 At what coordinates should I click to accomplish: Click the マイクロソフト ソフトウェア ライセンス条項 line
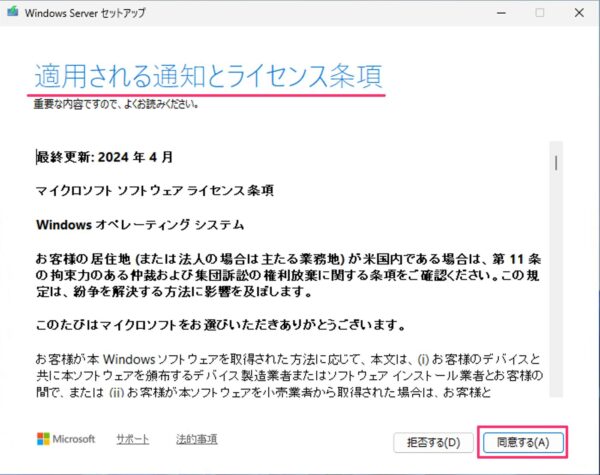[155, 190]
